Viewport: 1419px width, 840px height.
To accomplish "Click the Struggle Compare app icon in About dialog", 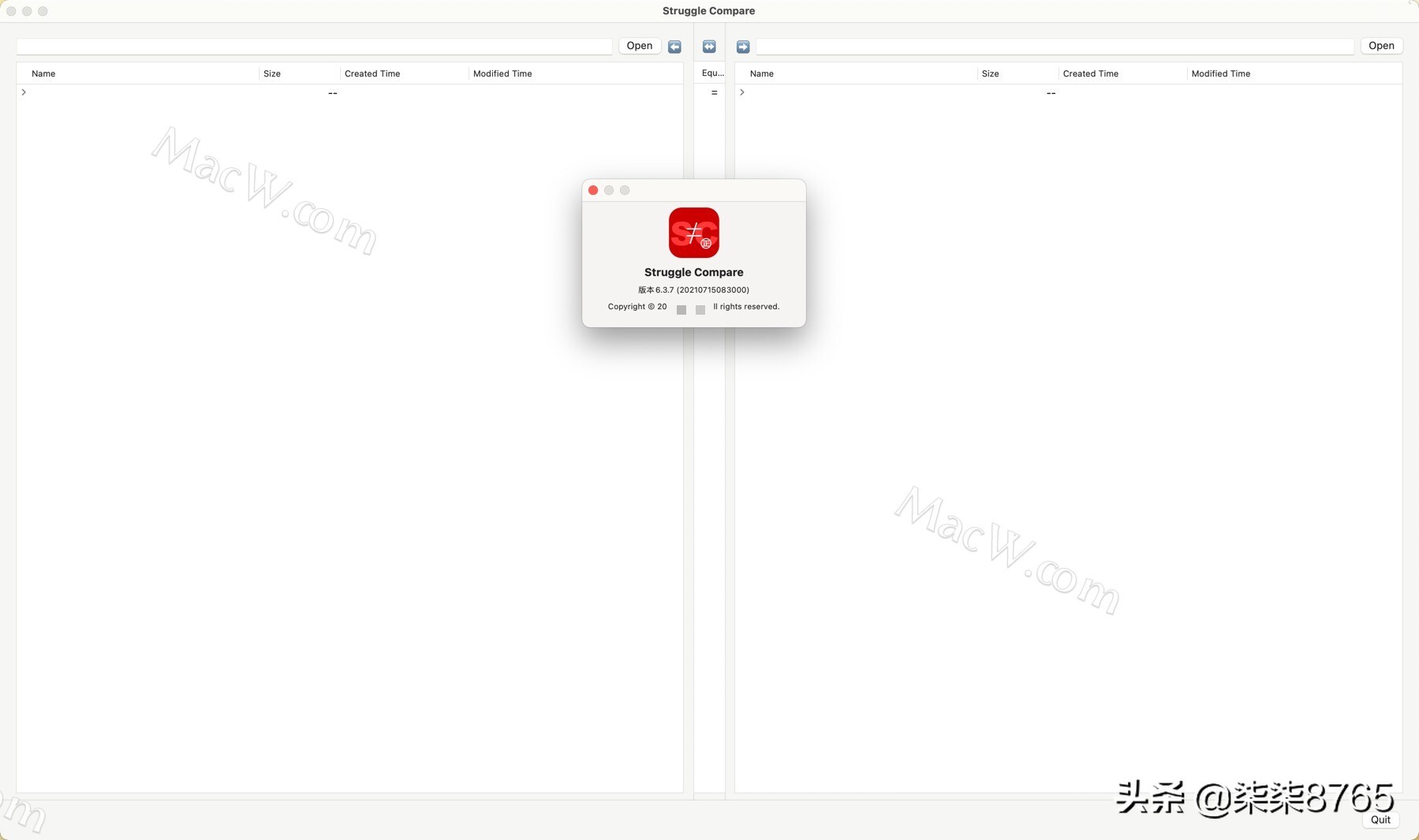I will coord(694,233).
